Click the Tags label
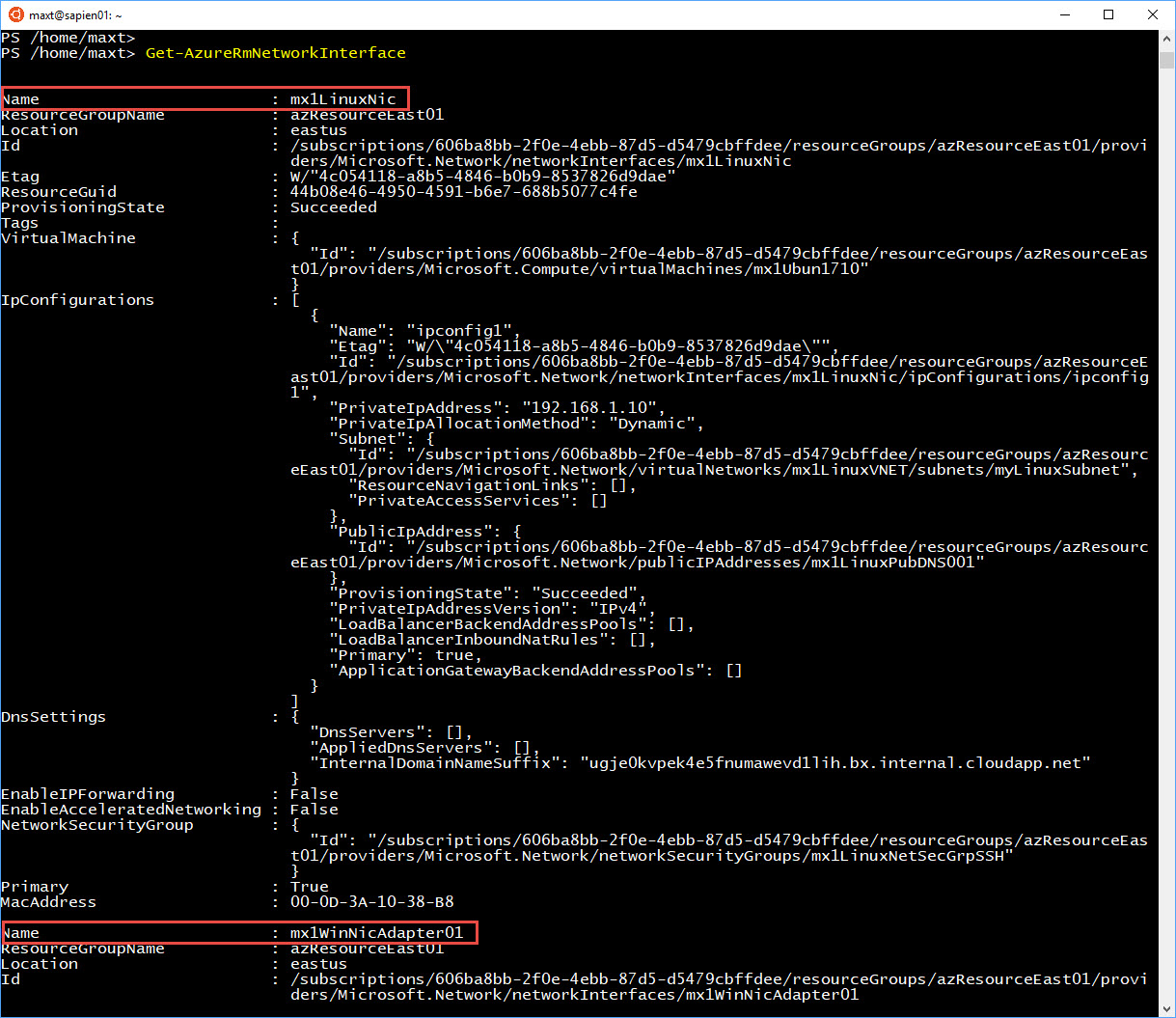 20,223
